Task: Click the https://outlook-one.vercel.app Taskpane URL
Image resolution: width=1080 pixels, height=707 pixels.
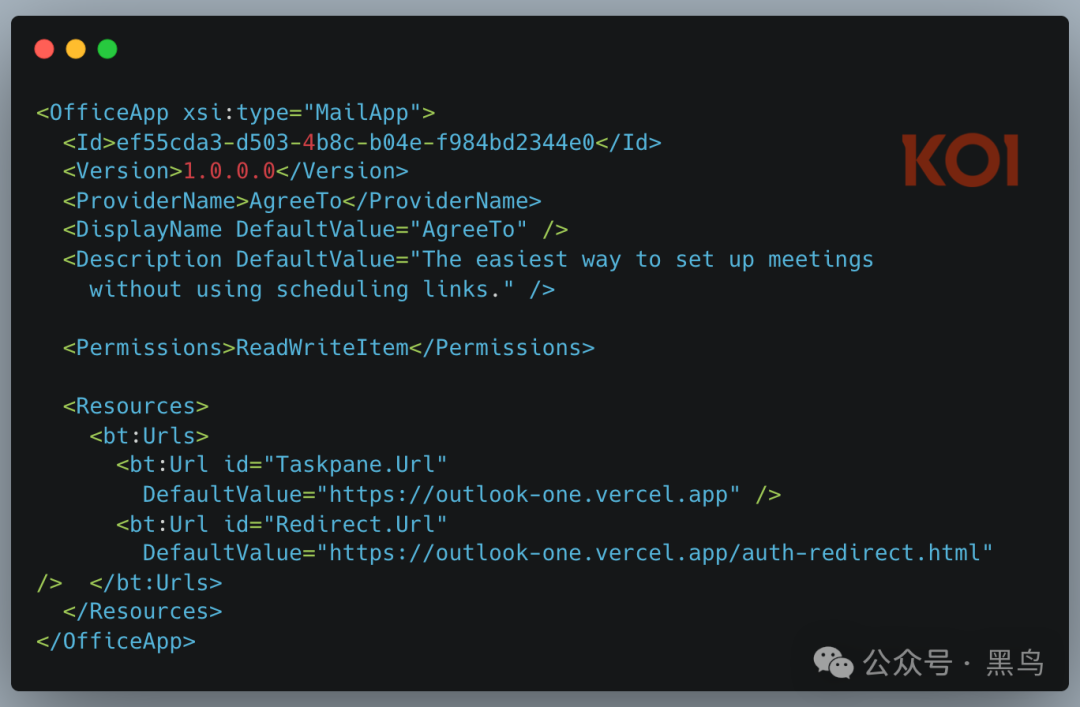Action: (x=528, y=495)
